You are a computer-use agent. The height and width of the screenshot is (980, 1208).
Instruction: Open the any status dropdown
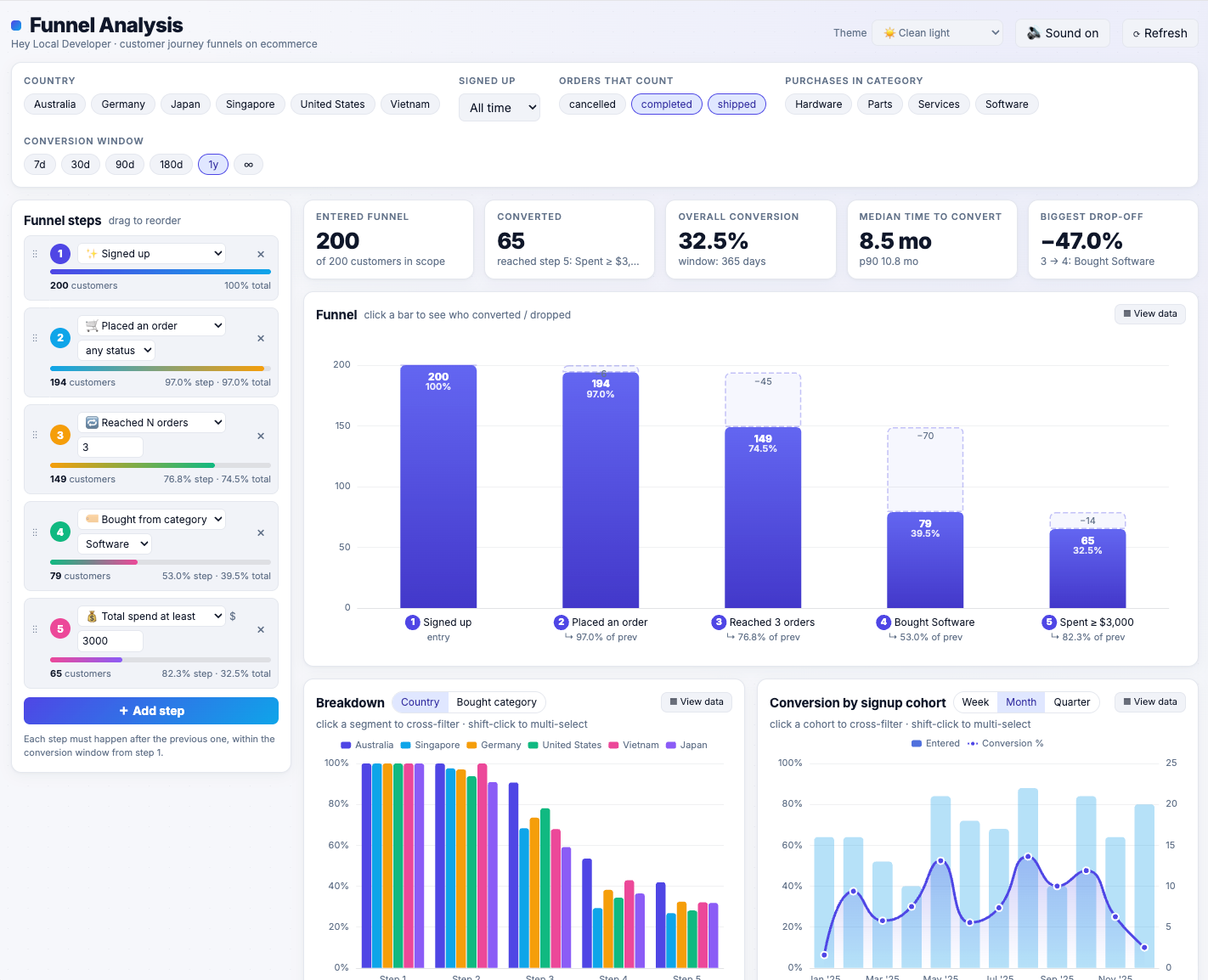117,351
